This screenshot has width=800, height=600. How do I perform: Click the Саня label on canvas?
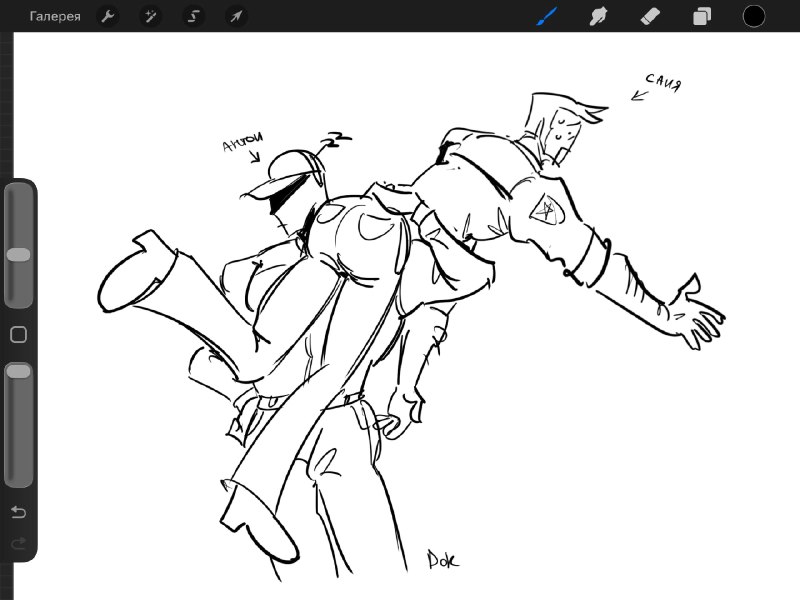(663, 83)
